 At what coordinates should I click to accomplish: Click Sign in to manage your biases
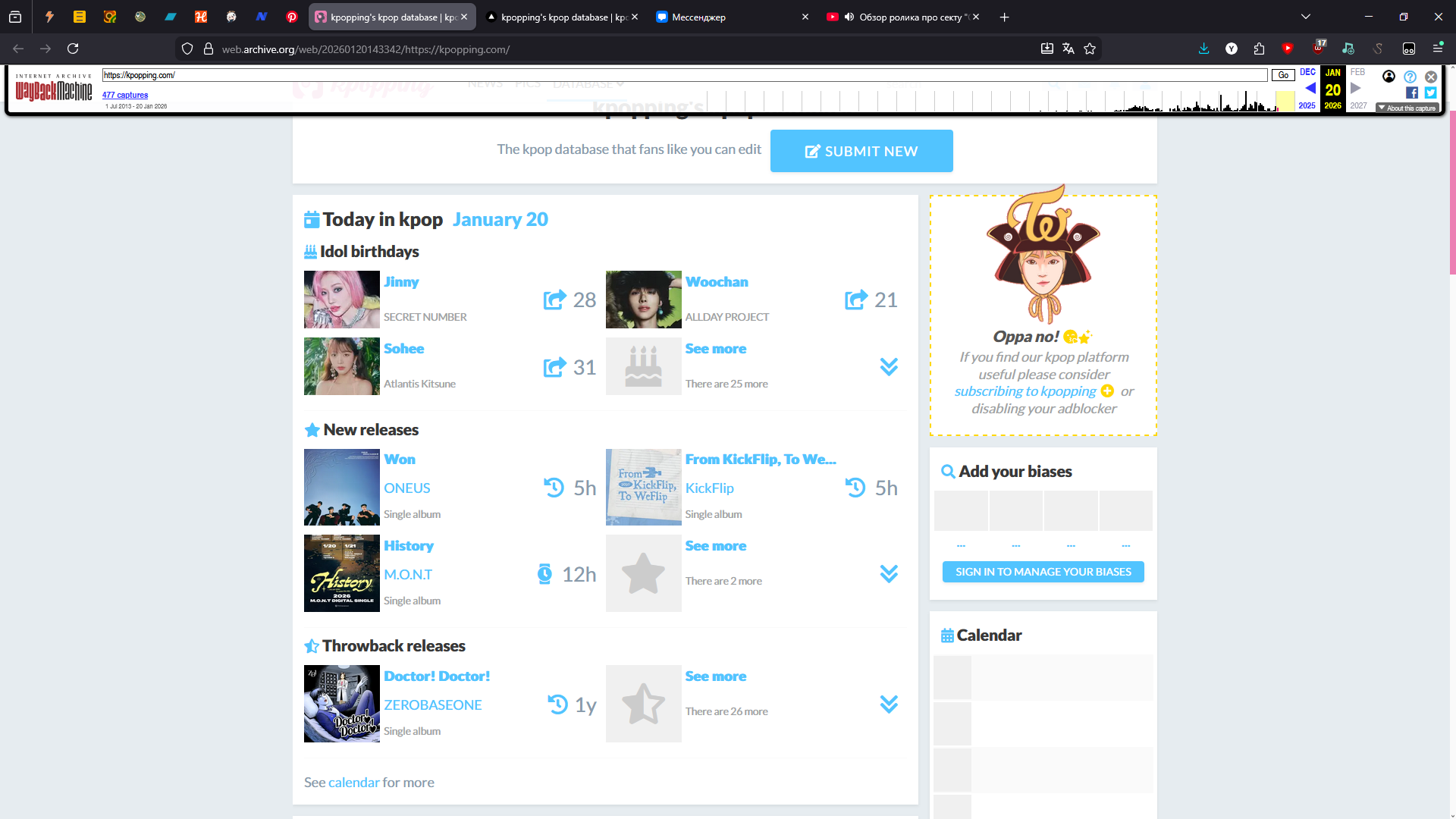coord(1043,572)
